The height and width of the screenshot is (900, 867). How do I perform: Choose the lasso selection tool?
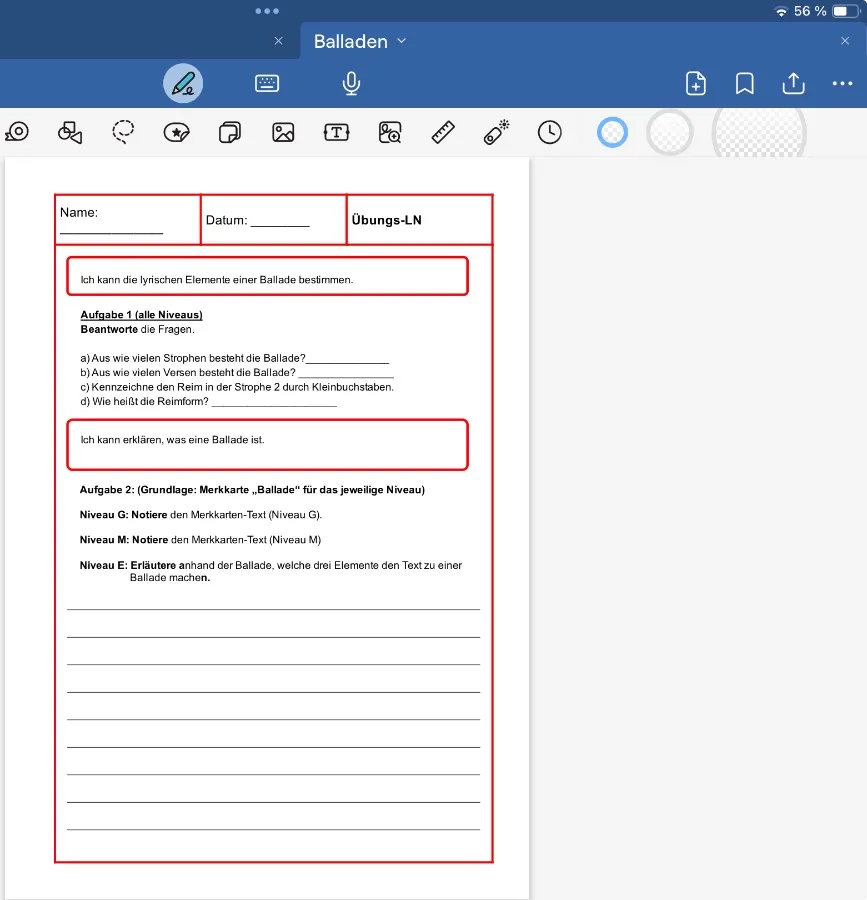[x=123, y=132]
